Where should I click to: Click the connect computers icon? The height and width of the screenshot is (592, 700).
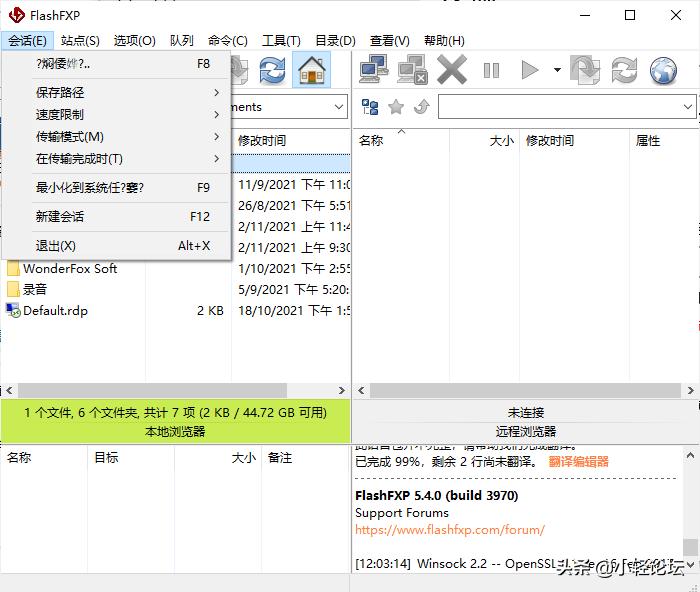pyautogui.click(x=374, y=69)
